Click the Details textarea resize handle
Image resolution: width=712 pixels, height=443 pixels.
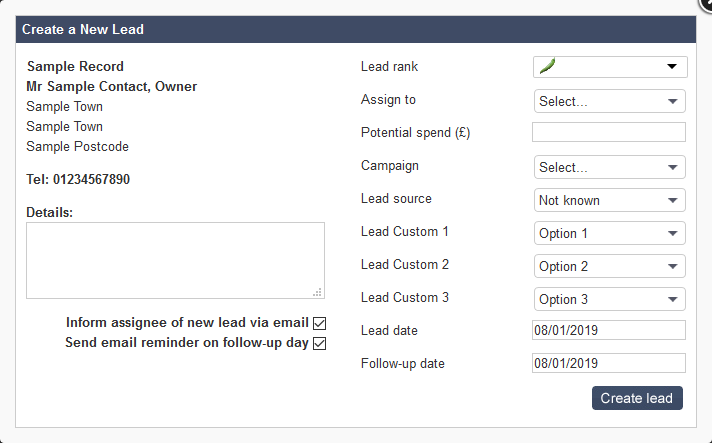(x=318, y=292)
